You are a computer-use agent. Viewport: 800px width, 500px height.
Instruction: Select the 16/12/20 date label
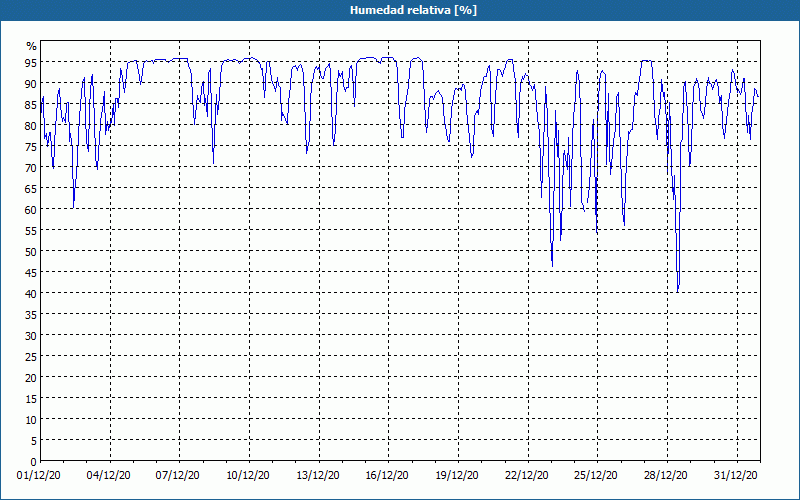click(387, 476)
